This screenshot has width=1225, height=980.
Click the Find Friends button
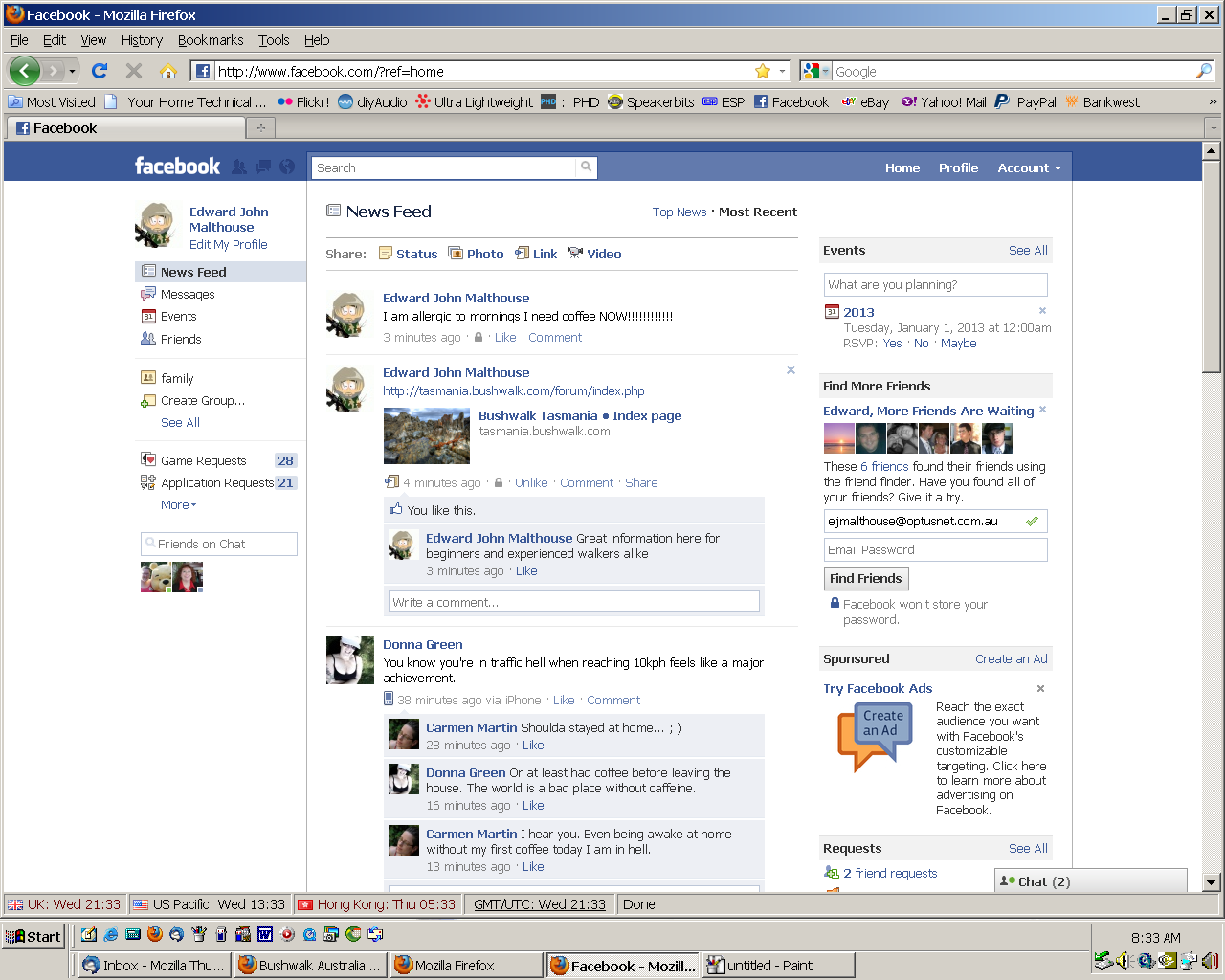(866, 578)
